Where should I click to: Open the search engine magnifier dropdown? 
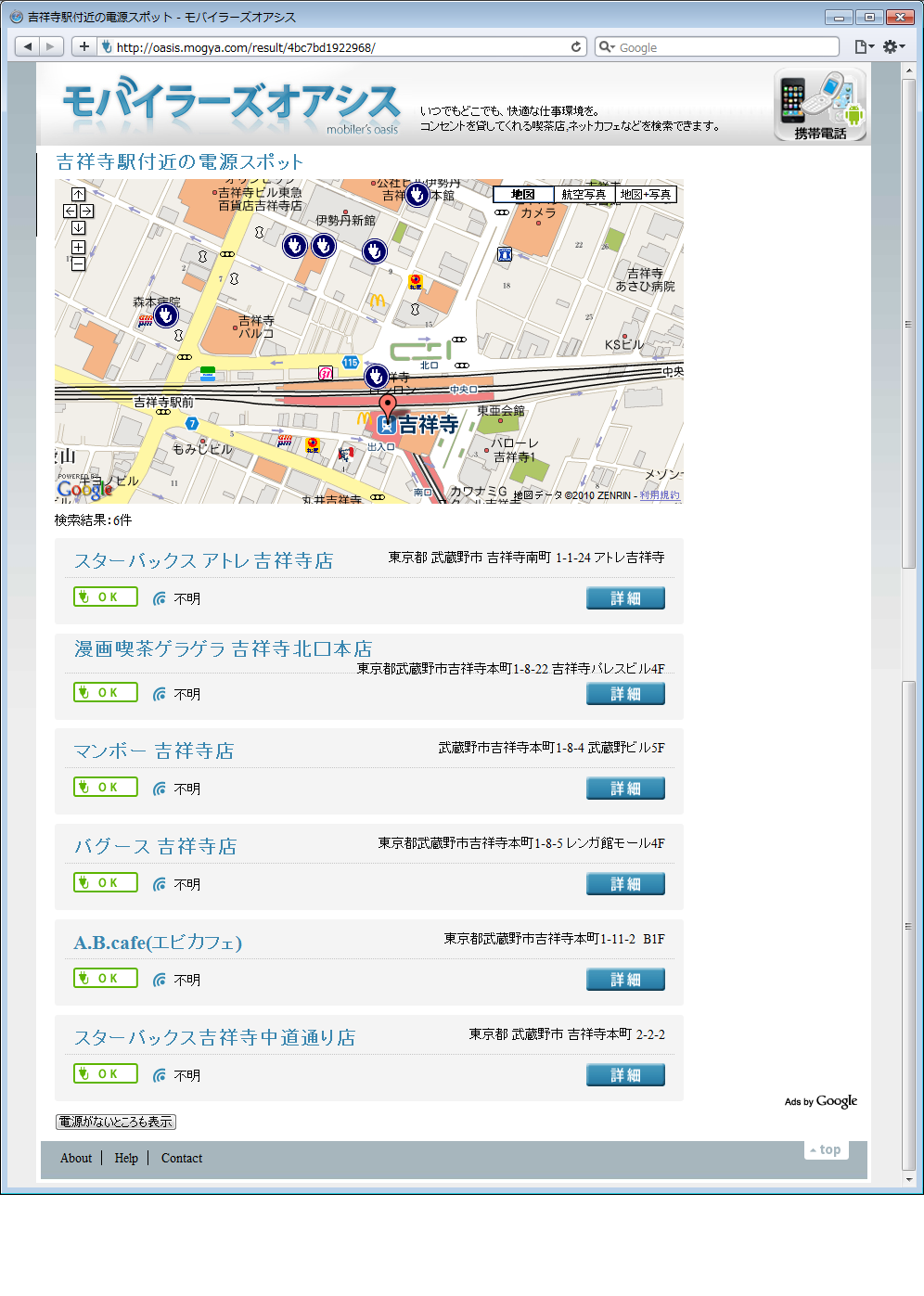point(606,47)
